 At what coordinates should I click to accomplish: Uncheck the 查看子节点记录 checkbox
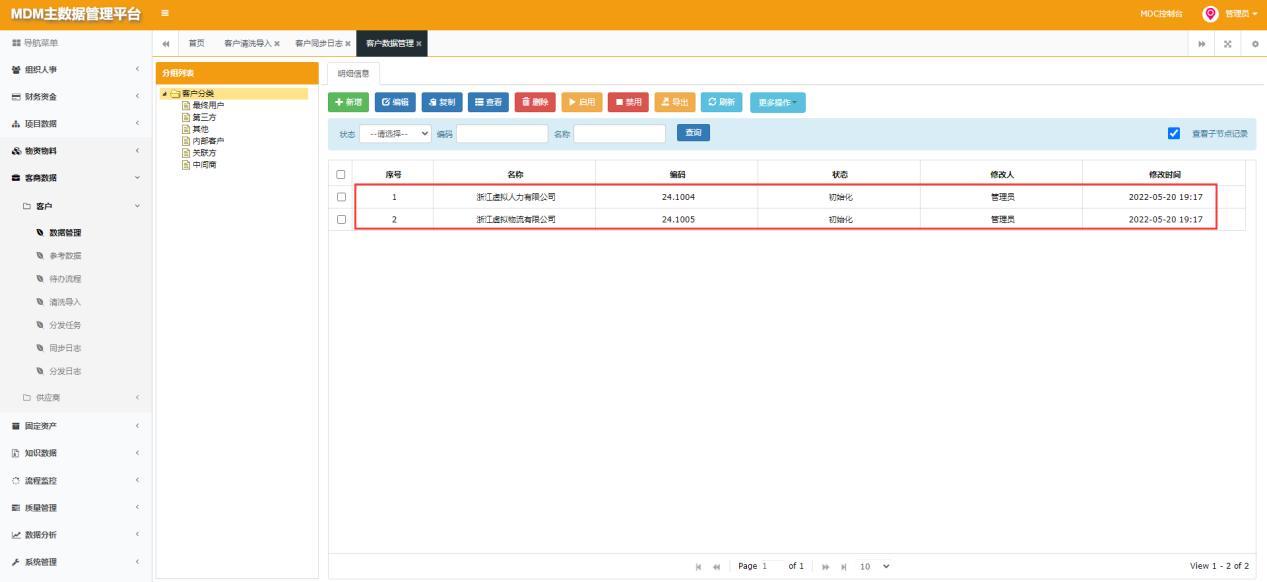click(1174, 133)
